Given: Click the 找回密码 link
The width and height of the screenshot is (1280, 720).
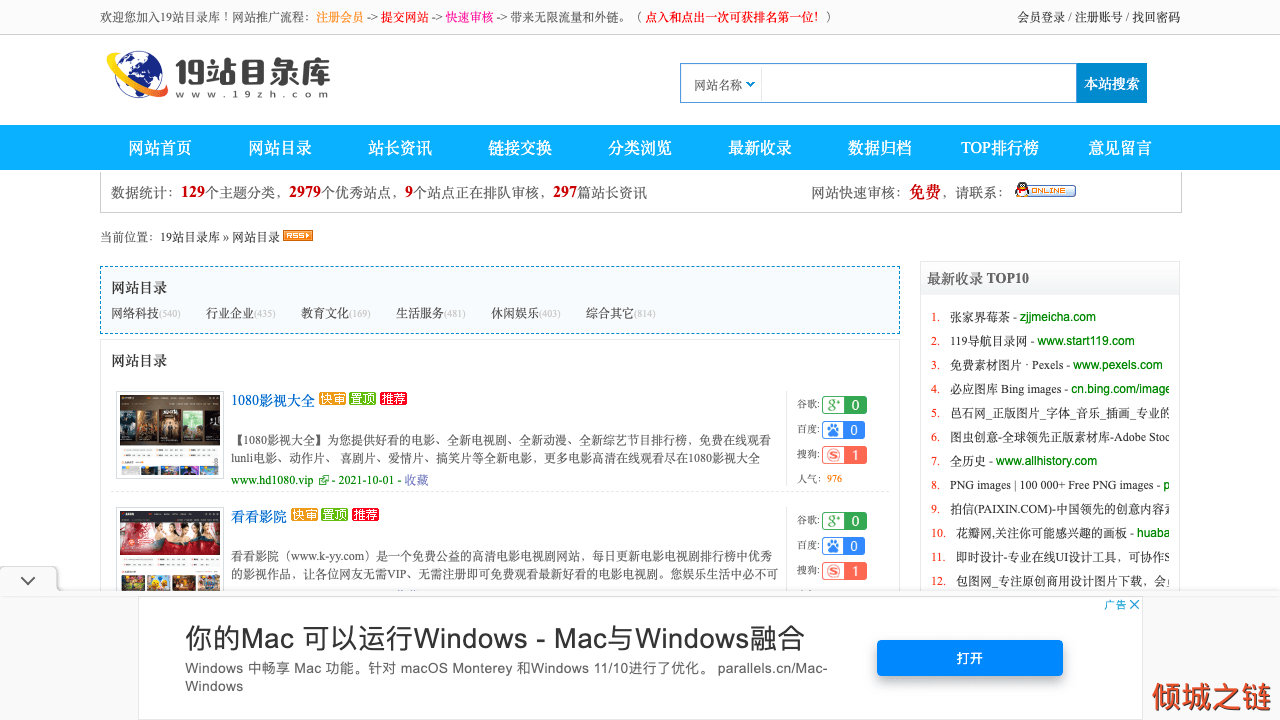Looking at the screenshot, I should pos(1156,17).
